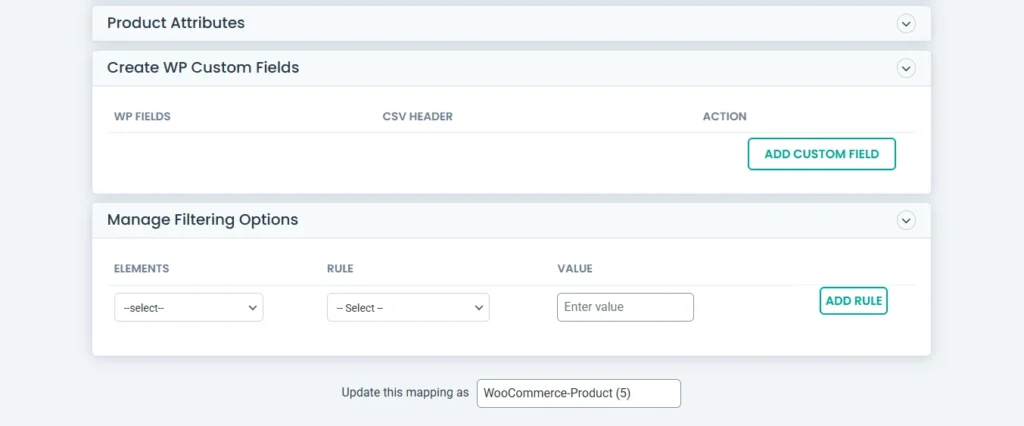Click the "Update this mapping as" label
The height and width of the screenshot is (426, 1024).
click(405, 393)
